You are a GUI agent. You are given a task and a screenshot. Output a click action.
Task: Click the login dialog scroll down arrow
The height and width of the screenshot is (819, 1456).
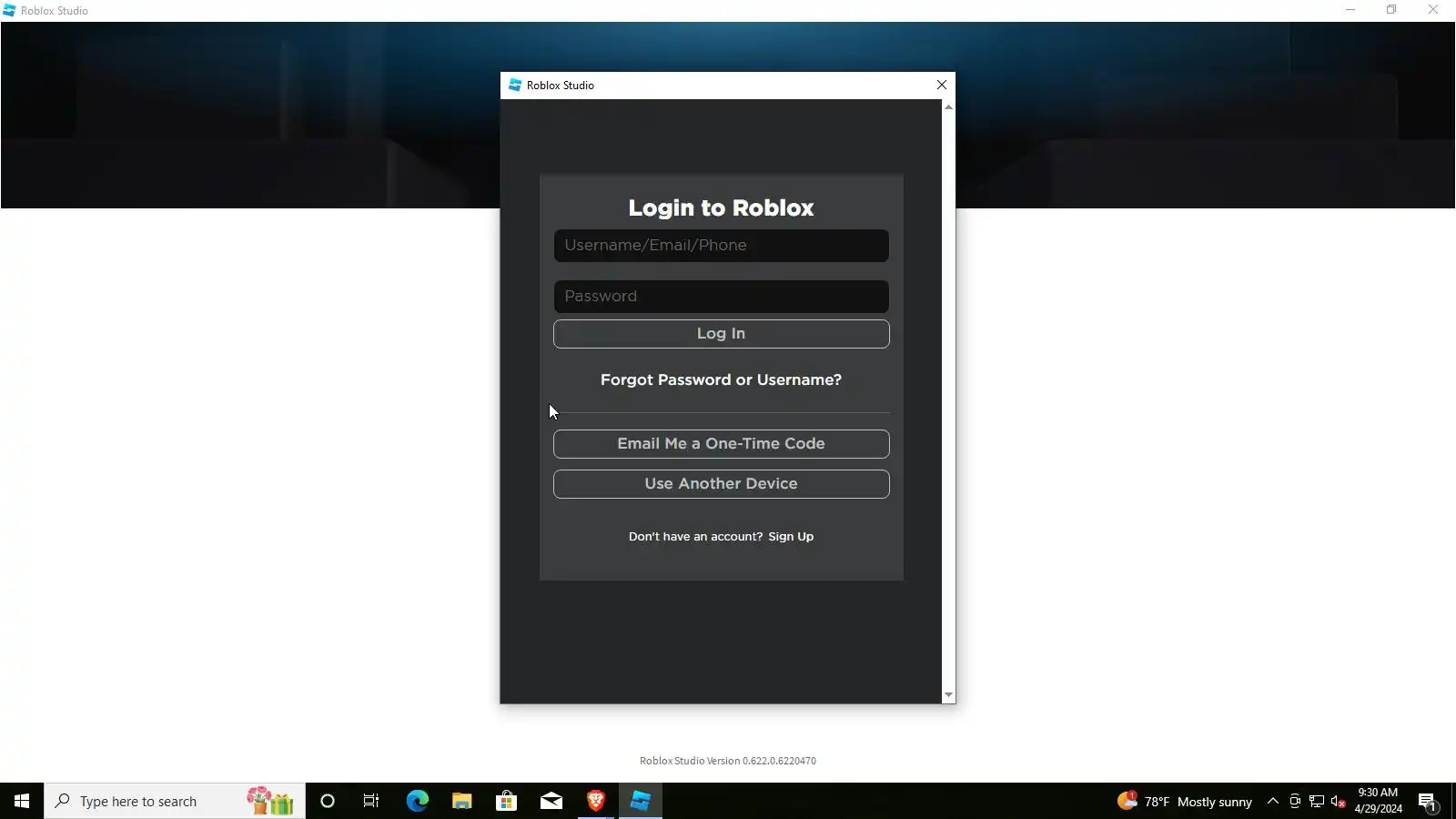click(948, 695)
